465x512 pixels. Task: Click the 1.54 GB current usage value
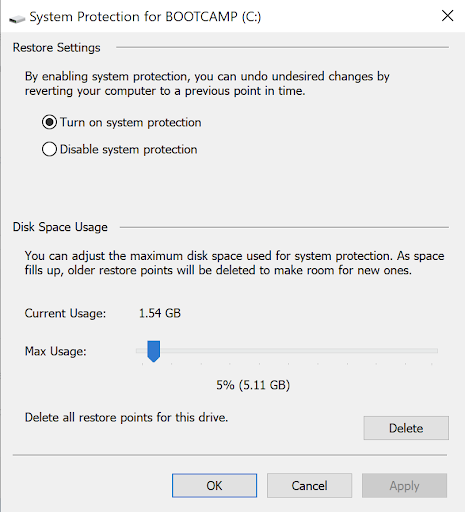[x=160, y=313]
